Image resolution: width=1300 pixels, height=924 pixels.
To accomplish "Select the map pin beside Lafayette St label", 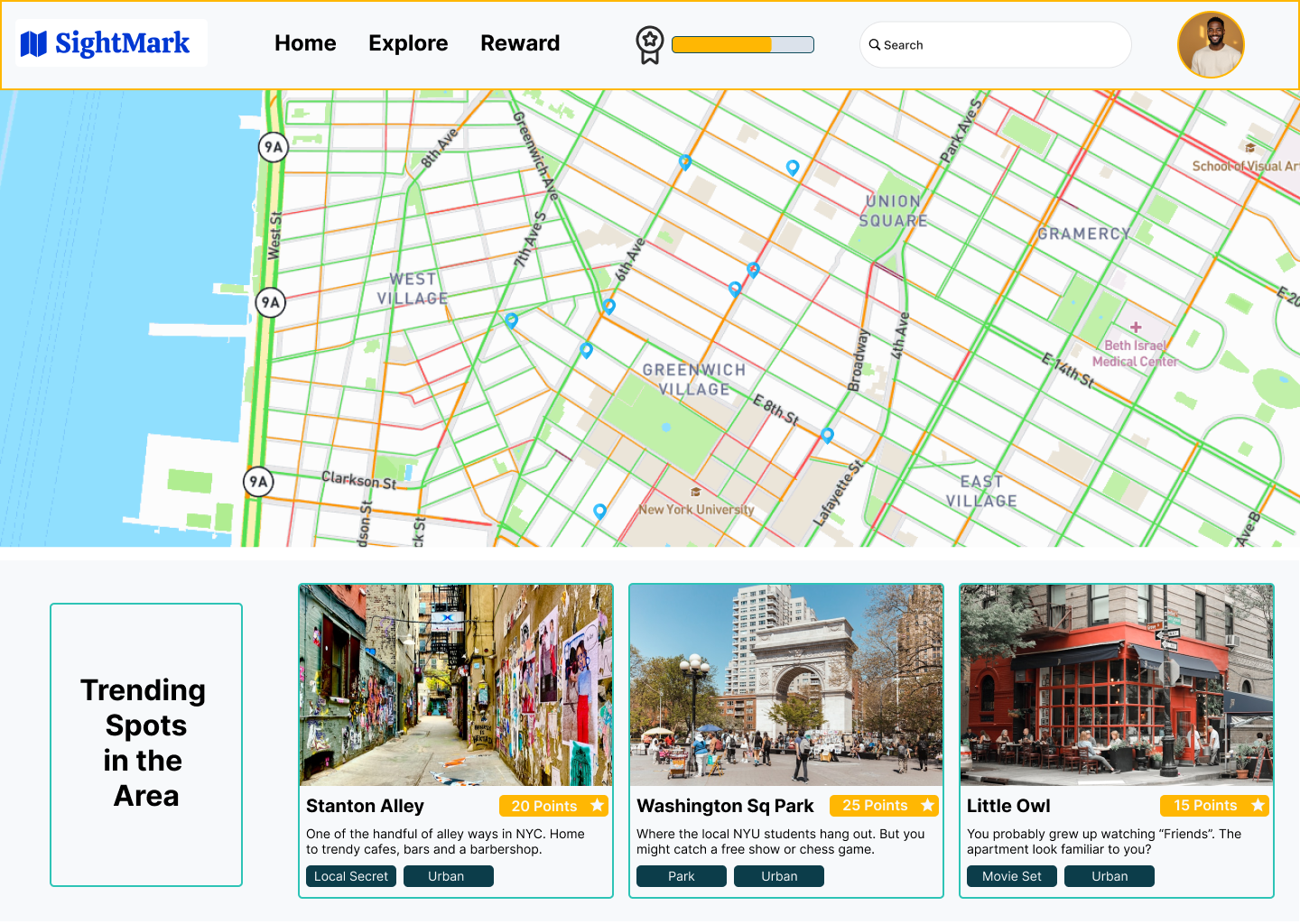I will click(x=827, y=435).
